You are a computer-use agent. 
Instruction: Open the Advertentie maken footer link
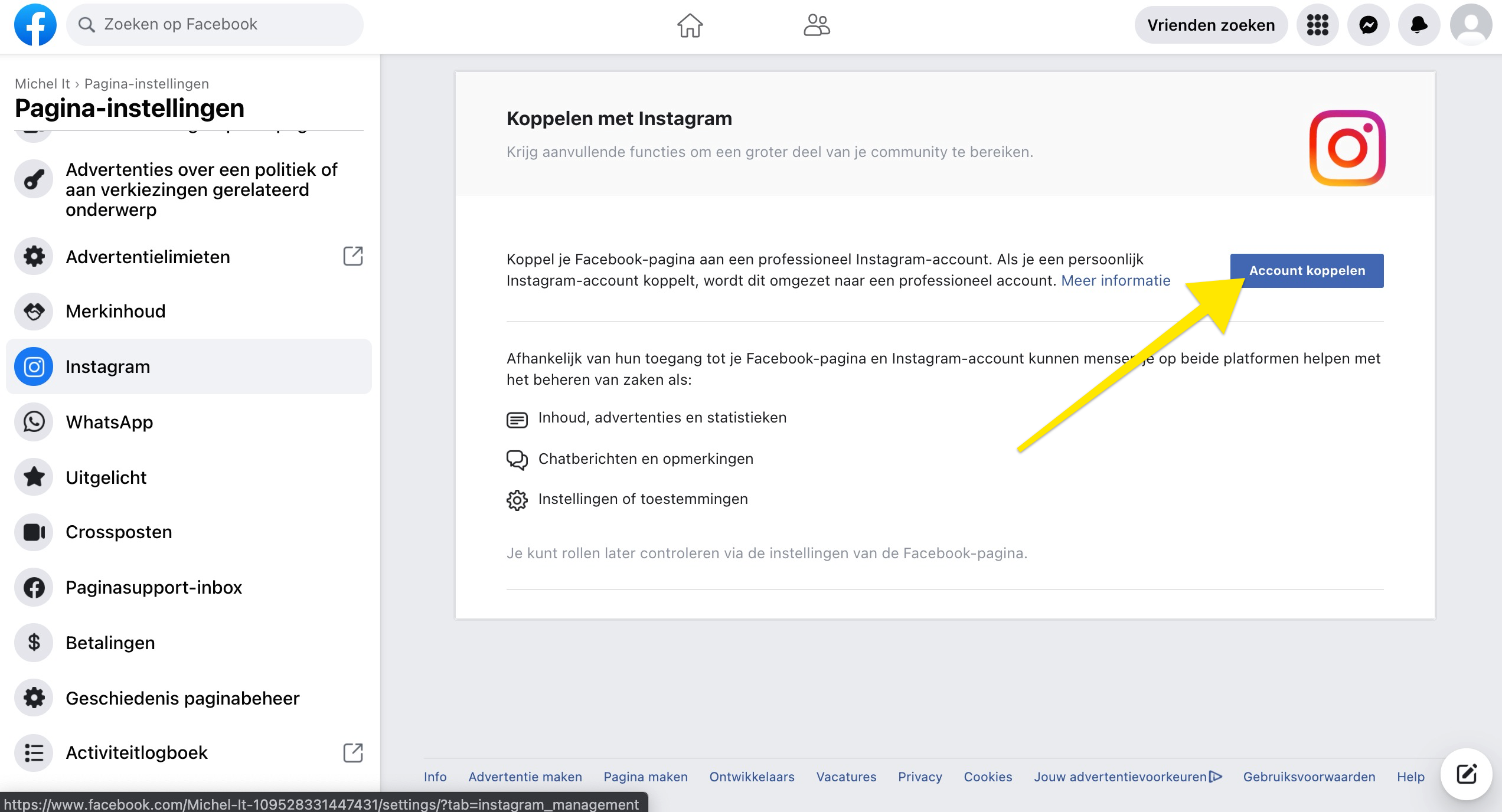point(525,777)
